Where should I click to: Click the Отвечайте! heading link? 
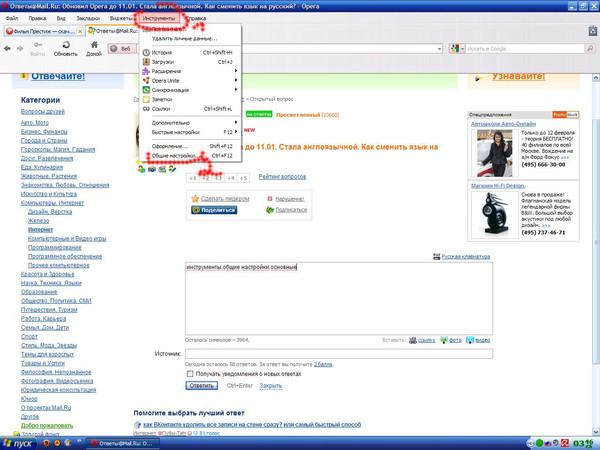coord(58,76)
